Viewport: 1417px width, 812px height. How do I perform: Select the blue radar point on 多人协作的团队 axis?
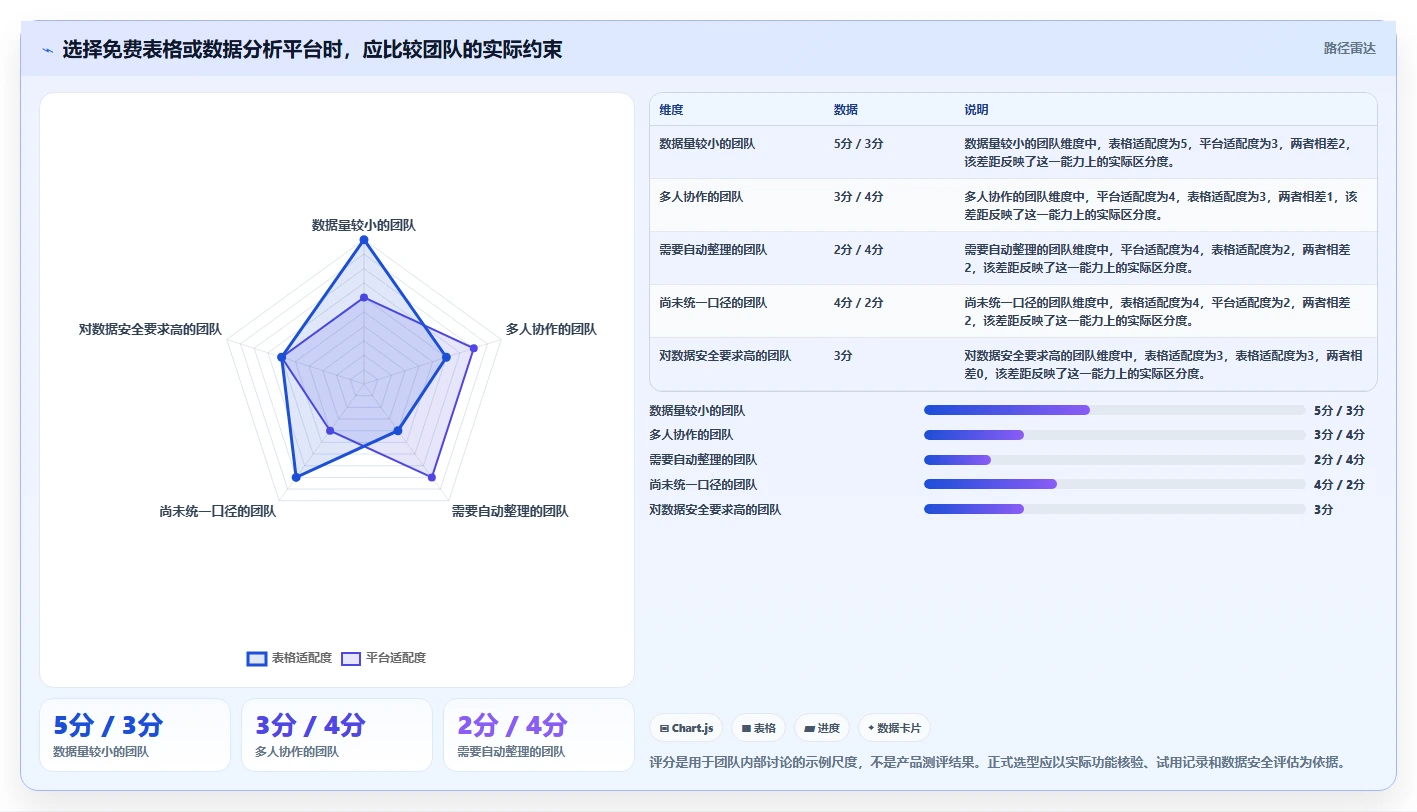pos(446,358)
